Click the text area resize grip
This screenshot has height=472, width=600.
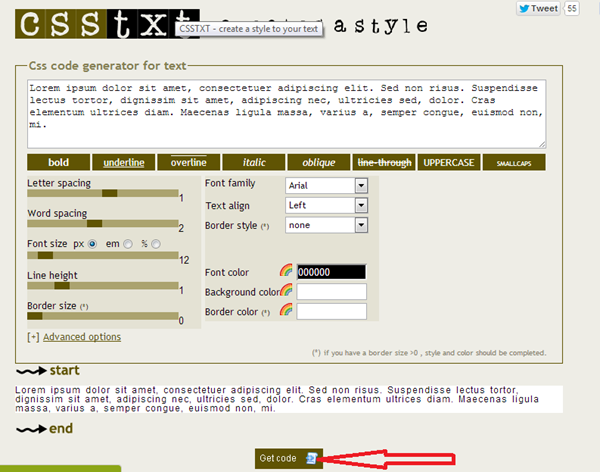pos(542,144)
